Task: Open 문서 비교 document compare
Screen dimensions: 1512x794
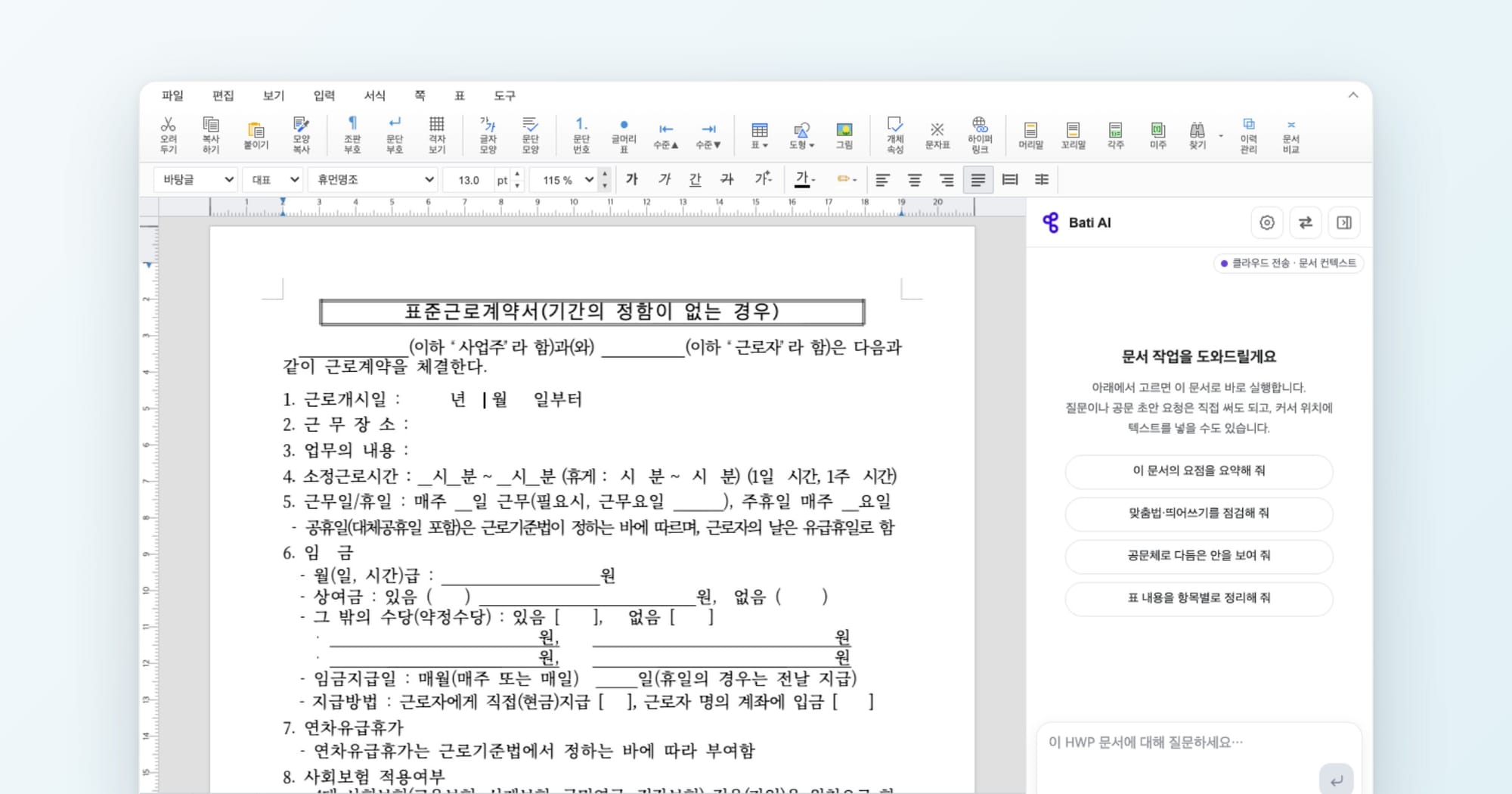Action: 1291,135
